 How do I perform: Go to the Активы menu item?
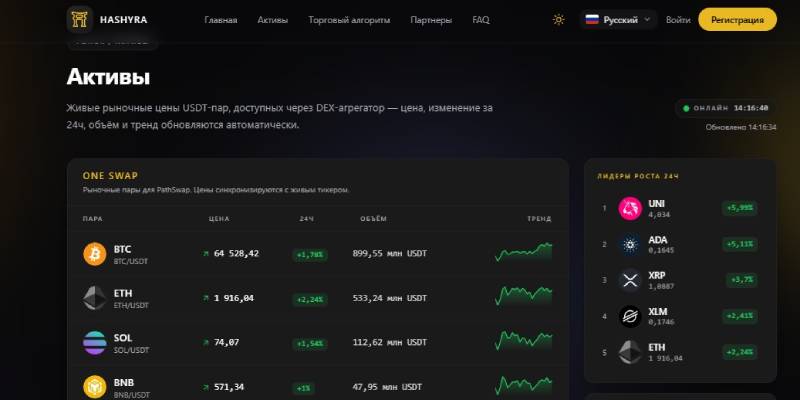tap(272, 20)
